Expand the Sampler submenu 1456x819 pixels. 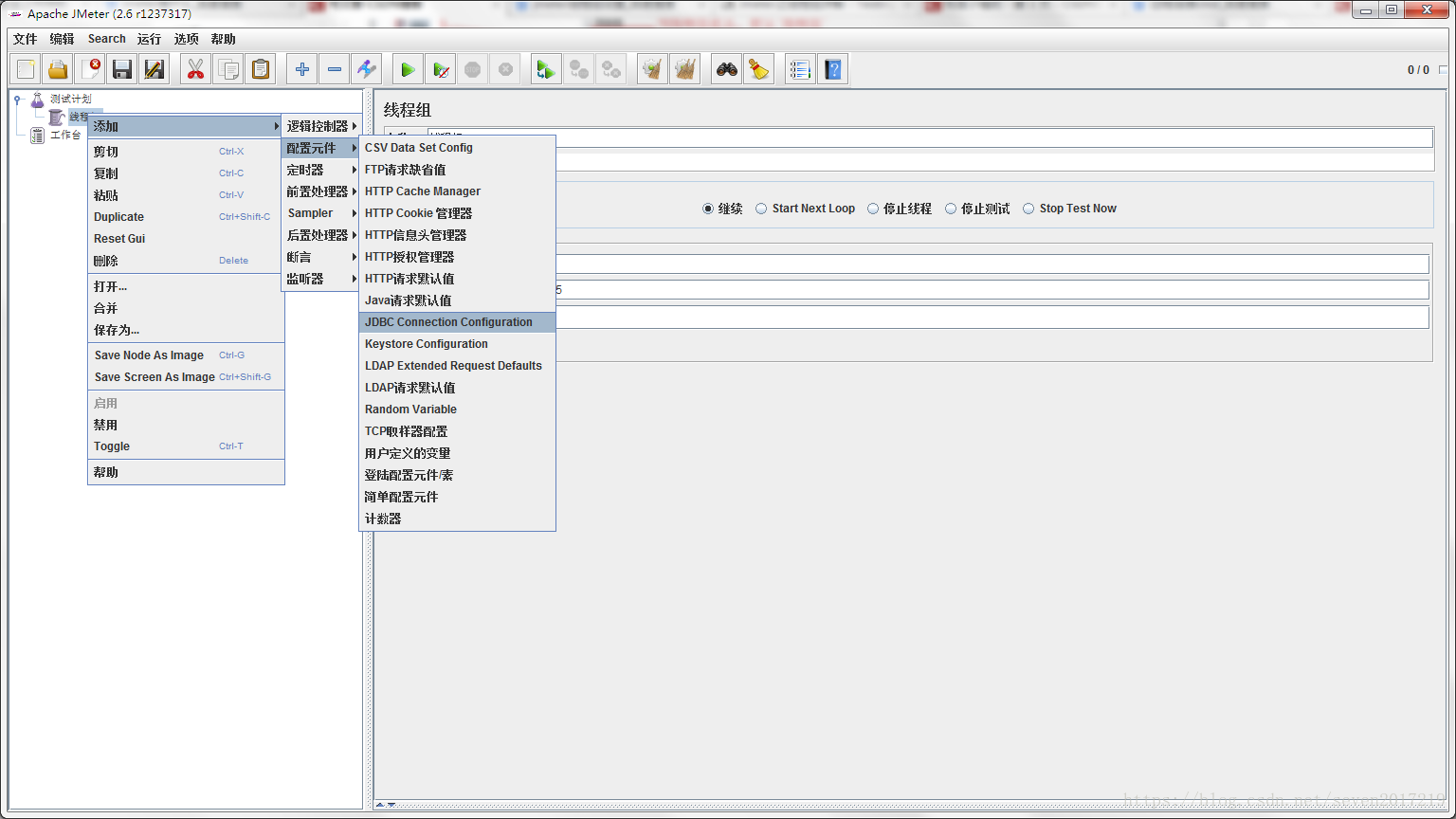pos(321,213)
